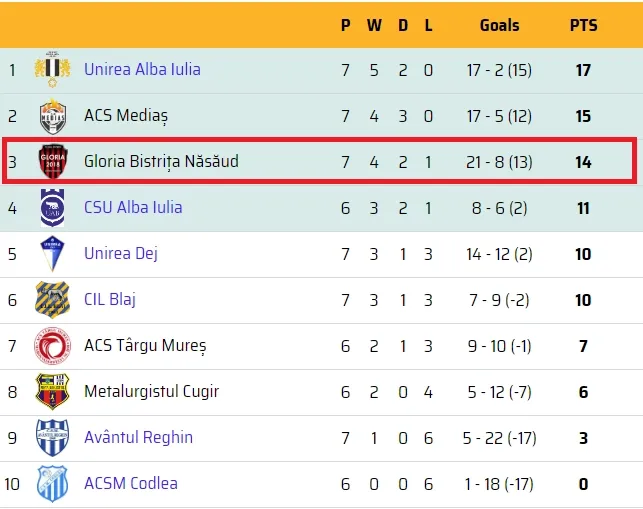
Task: Click the Metalurgistul Cugir crest
Action: 52,392
